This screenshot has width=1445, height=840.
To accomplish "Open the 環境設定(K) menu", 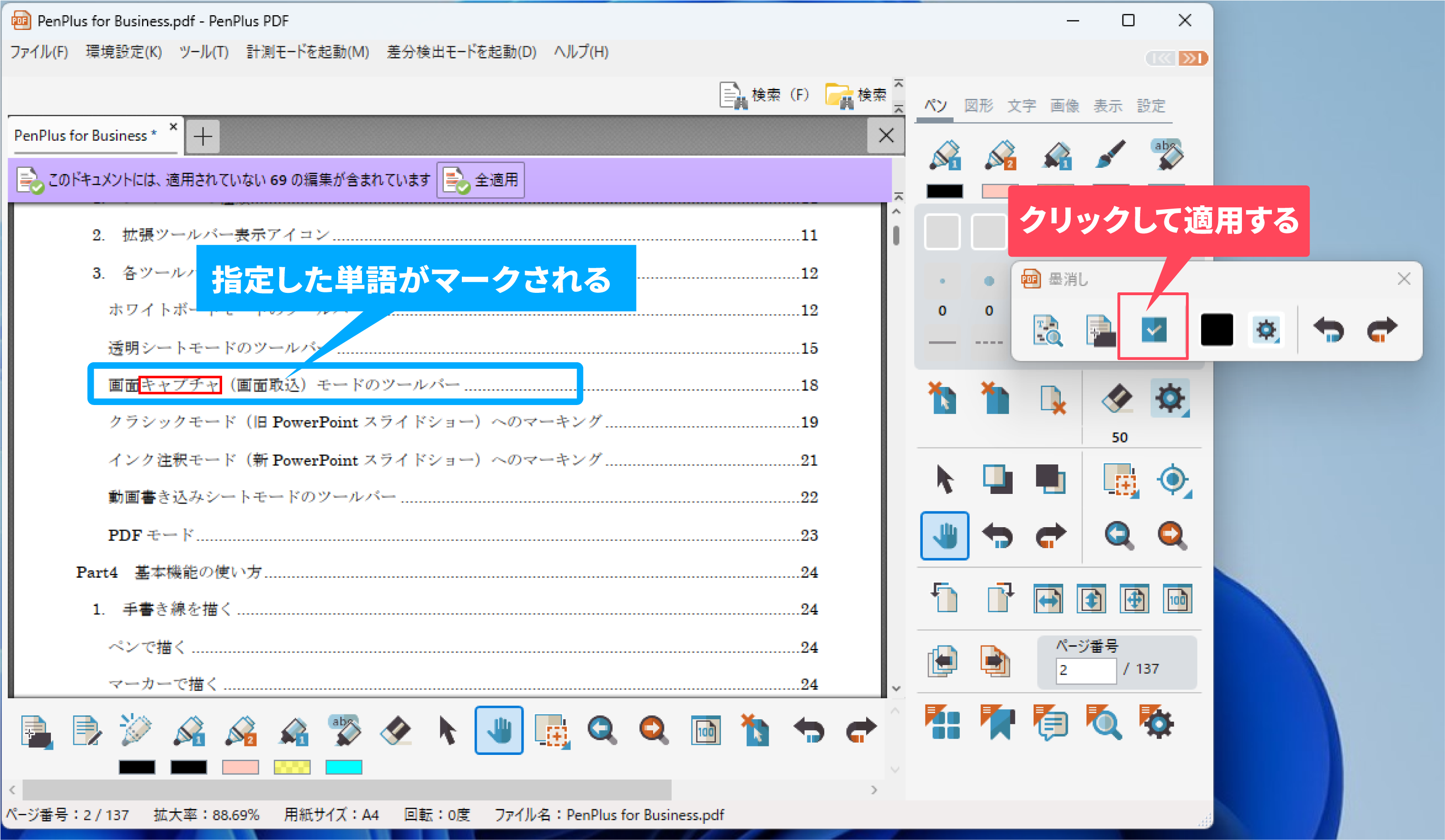I will [x=124, y=52].
